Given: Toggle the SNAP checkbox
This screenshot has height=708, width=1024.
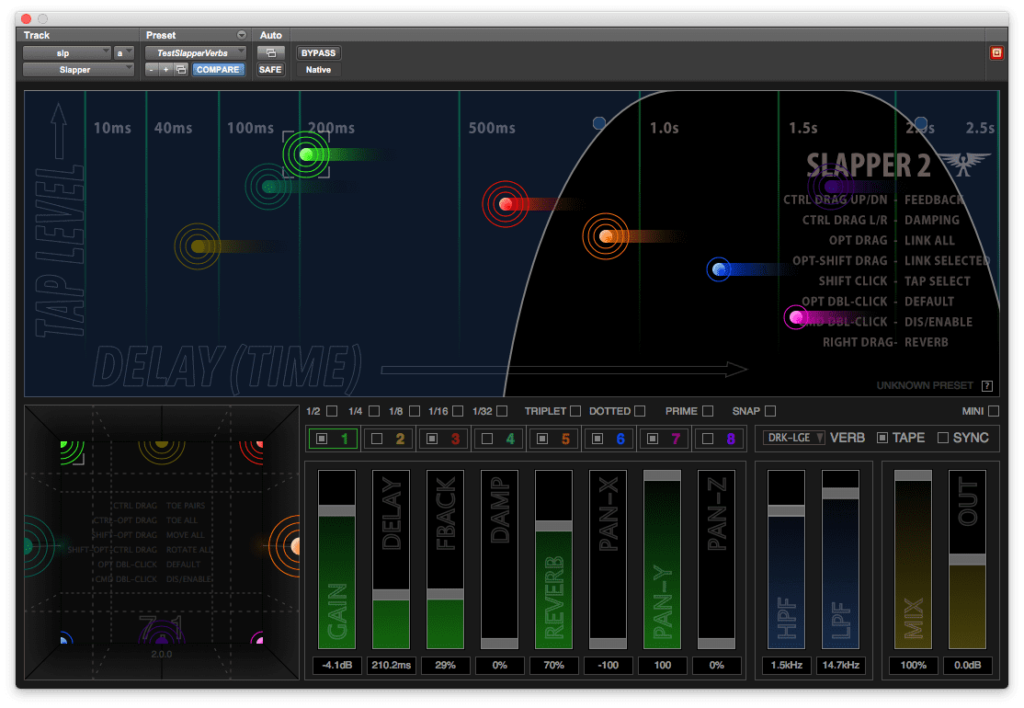Looking at the screenshot, I should click(769, 411).
